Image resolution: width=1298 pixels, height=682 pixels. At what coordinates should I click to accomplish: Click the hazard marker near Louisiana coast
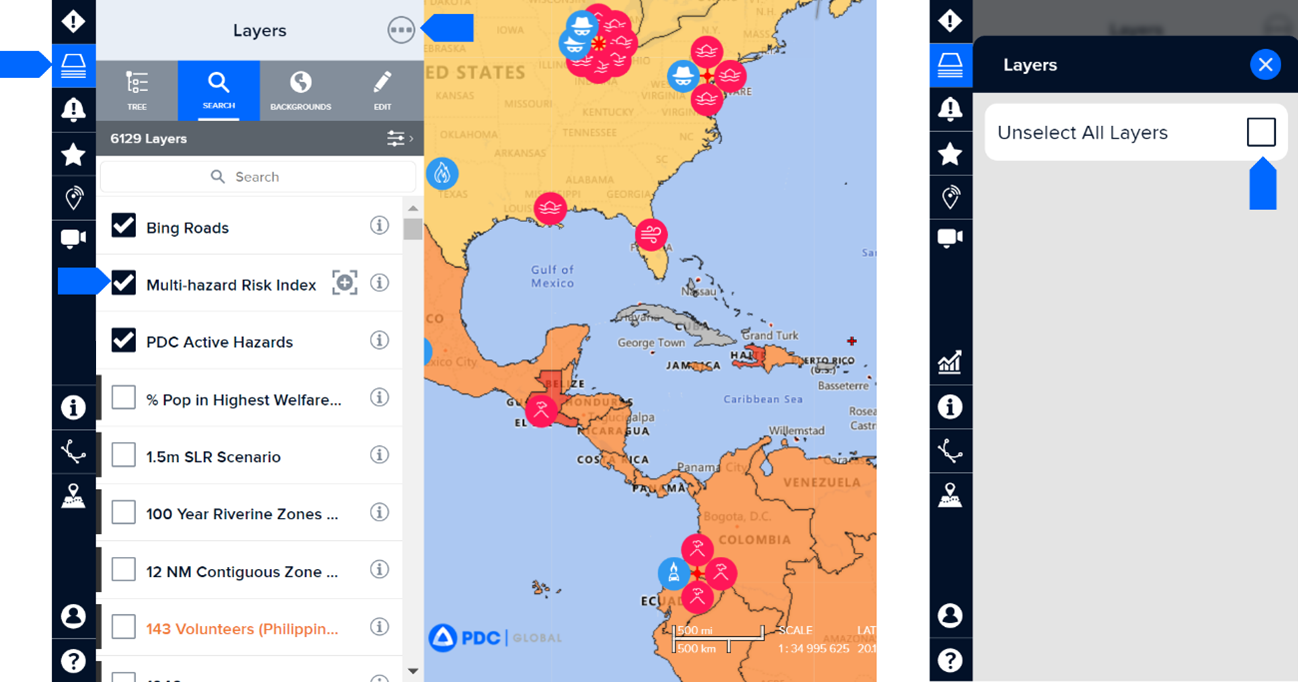(550, 209)
